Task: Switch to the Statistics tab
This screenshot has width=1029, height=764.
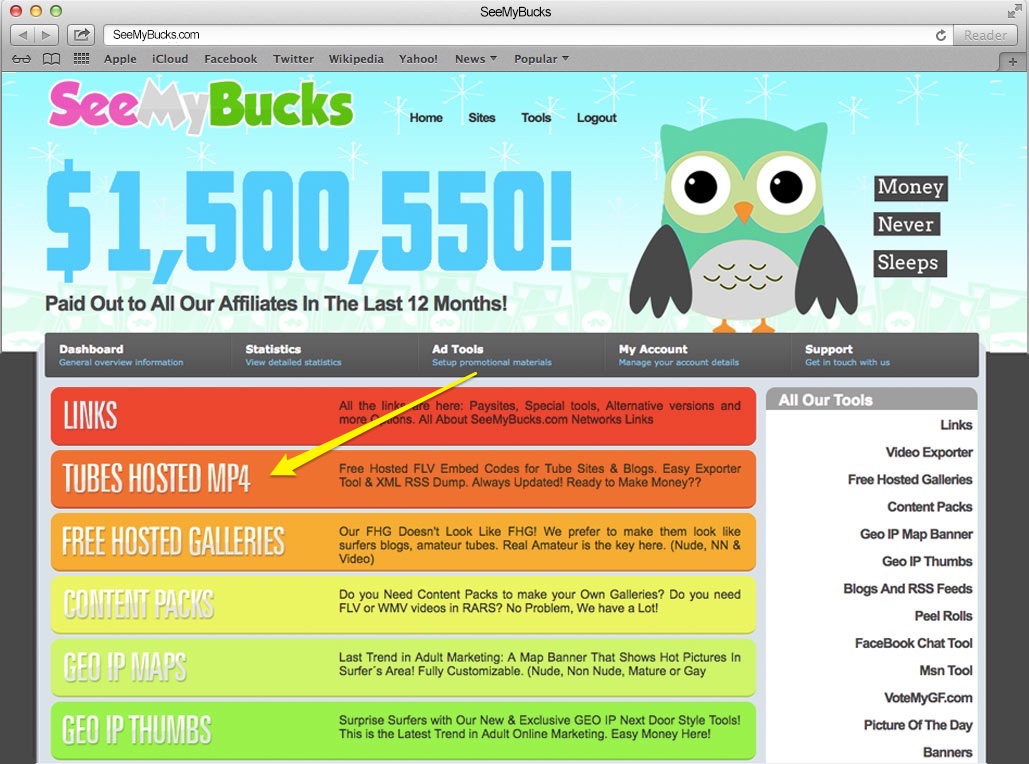Action: [x=324, y=355]
